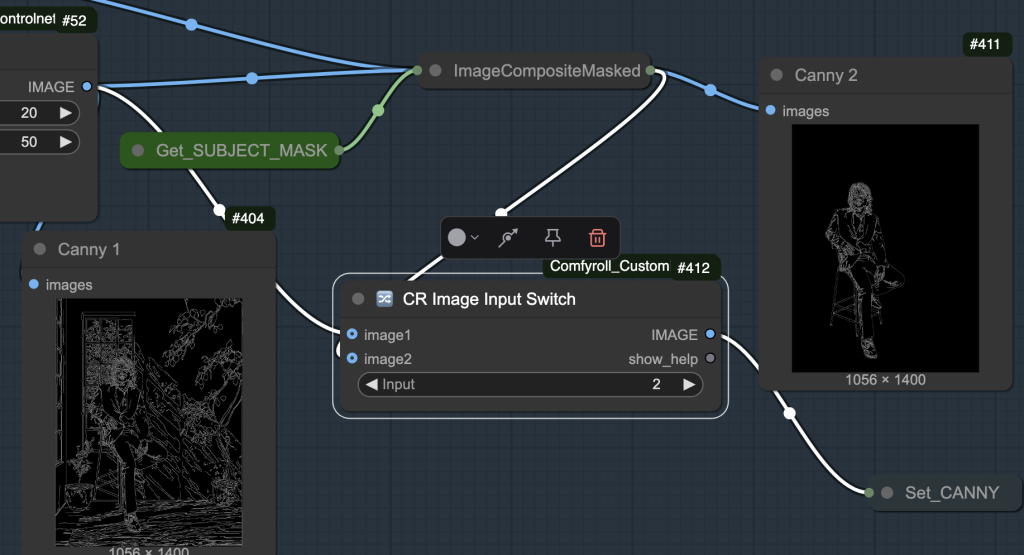Select the CR Image Input Switch title

click(x=489, y=299)
